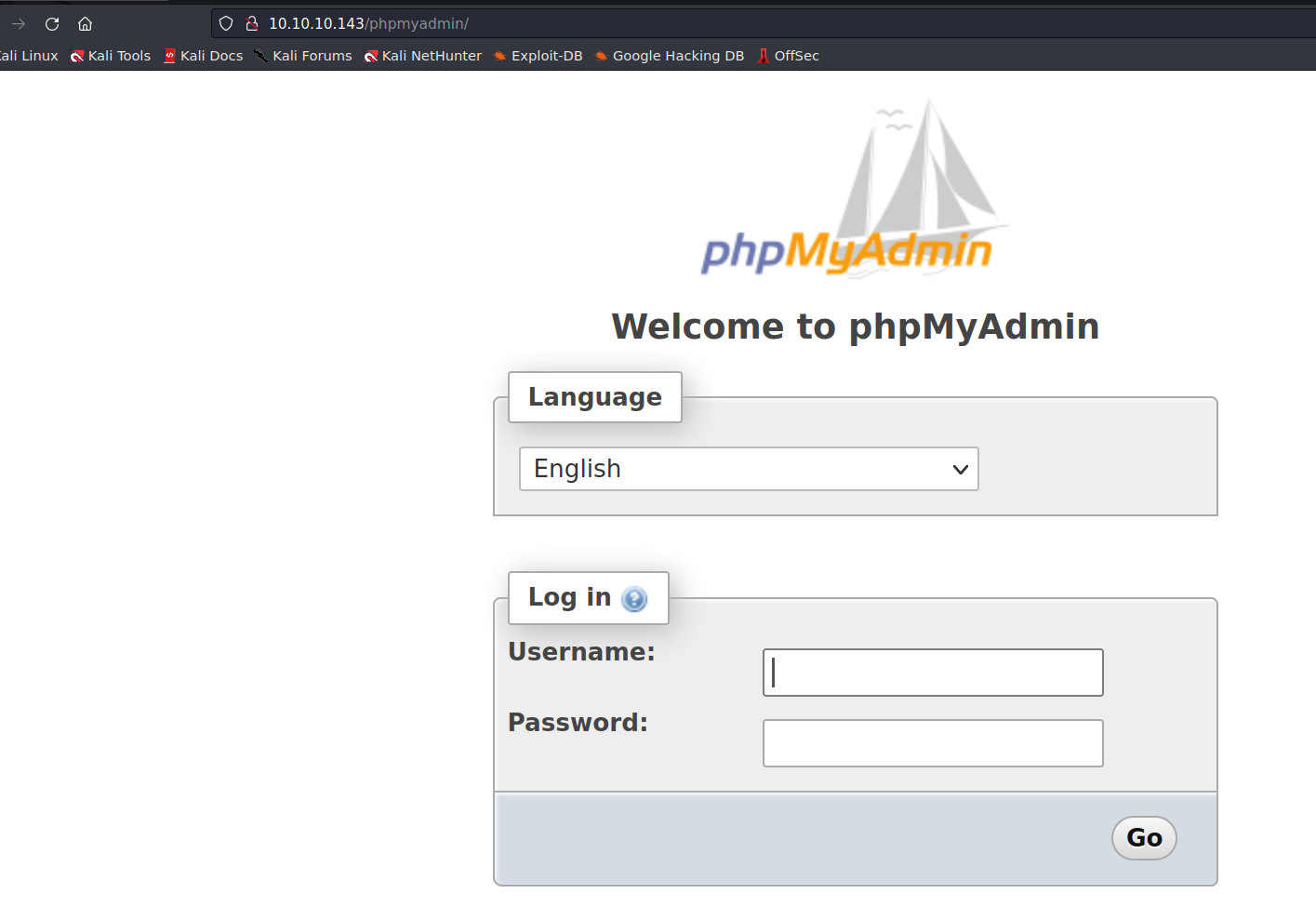
Task: Click the Password: label
Action: click(x=578, y=723)
